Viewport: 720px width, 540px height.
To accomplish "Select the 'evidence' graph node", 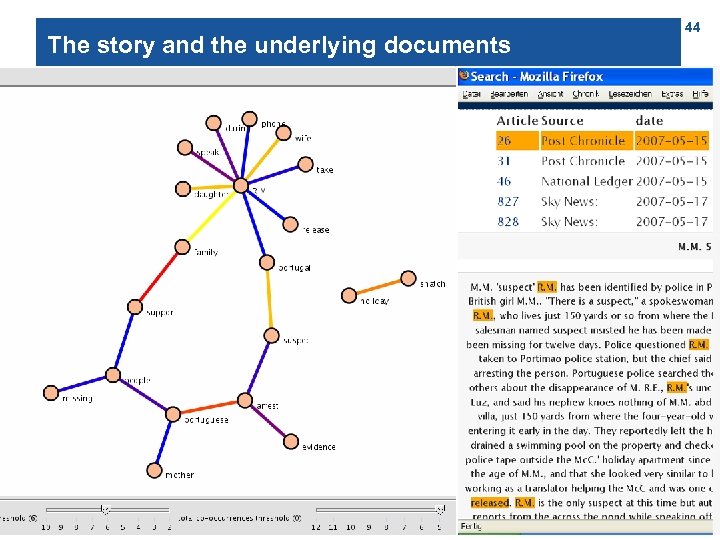I will click(291, 441).
